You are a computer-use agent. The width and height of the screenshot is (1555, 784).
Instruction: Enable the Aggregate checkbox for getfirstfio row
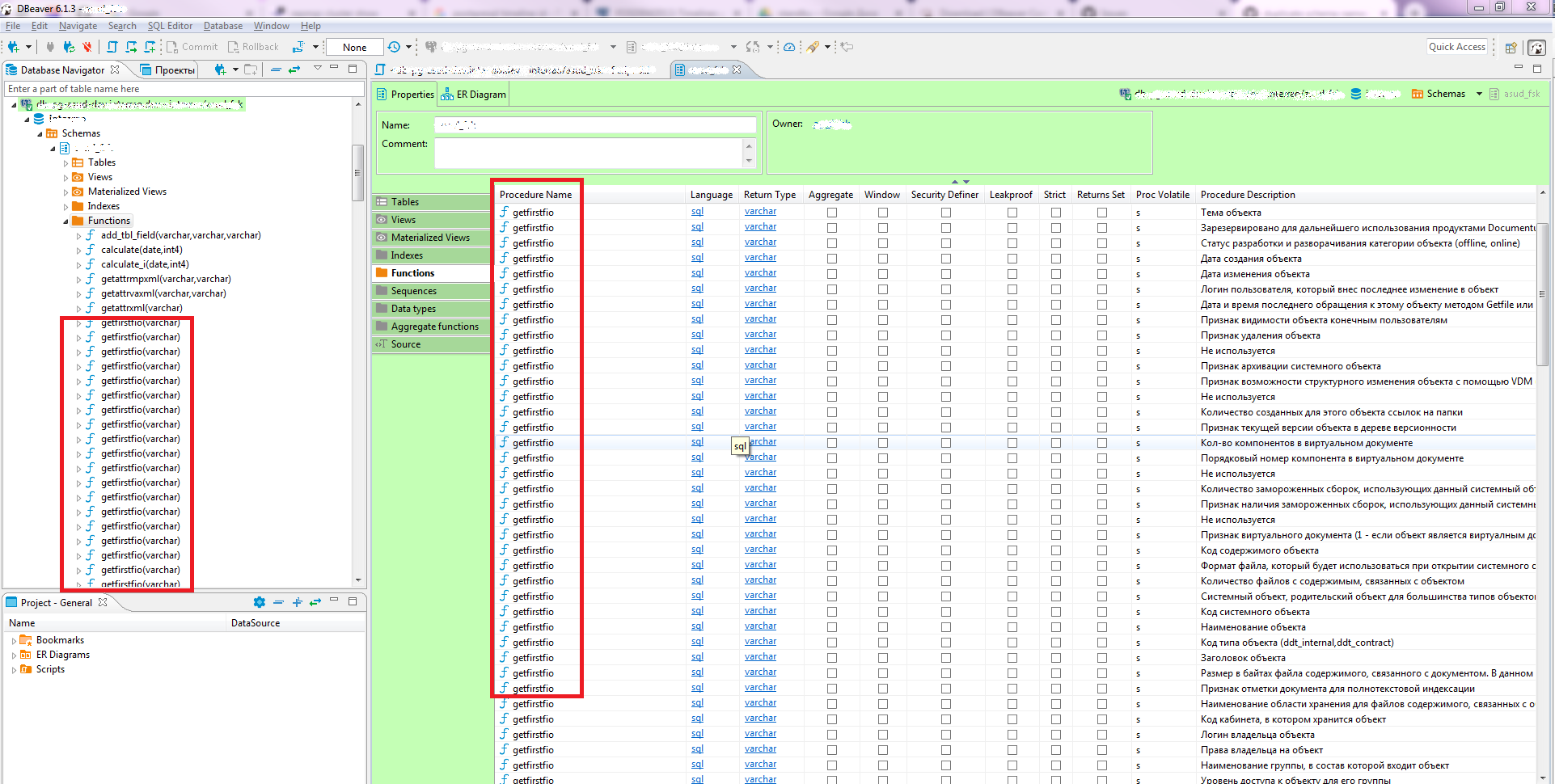pos(831,212)
